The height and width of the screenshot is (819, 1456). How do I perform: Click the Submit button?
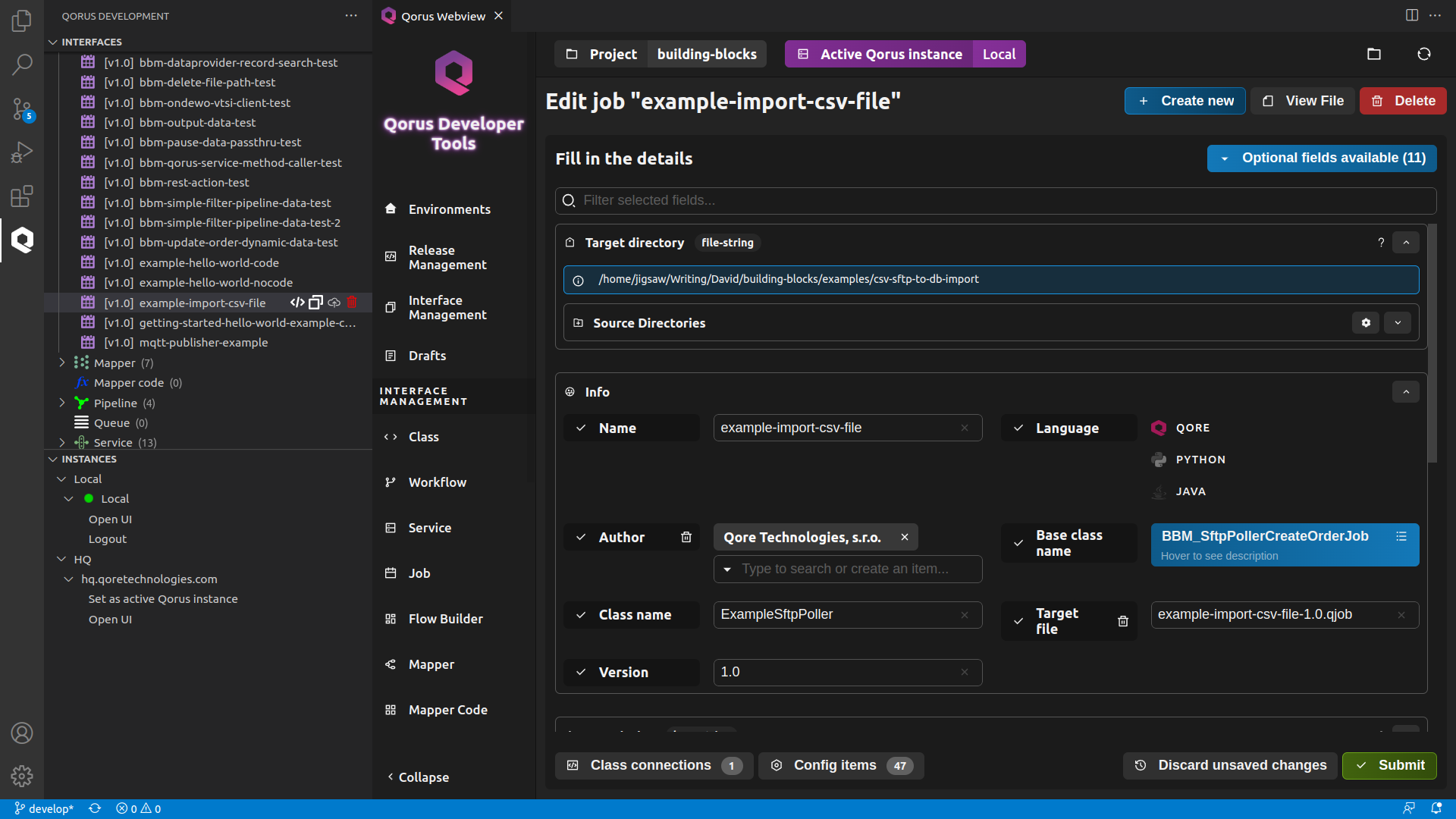(x=1389, y=766)
